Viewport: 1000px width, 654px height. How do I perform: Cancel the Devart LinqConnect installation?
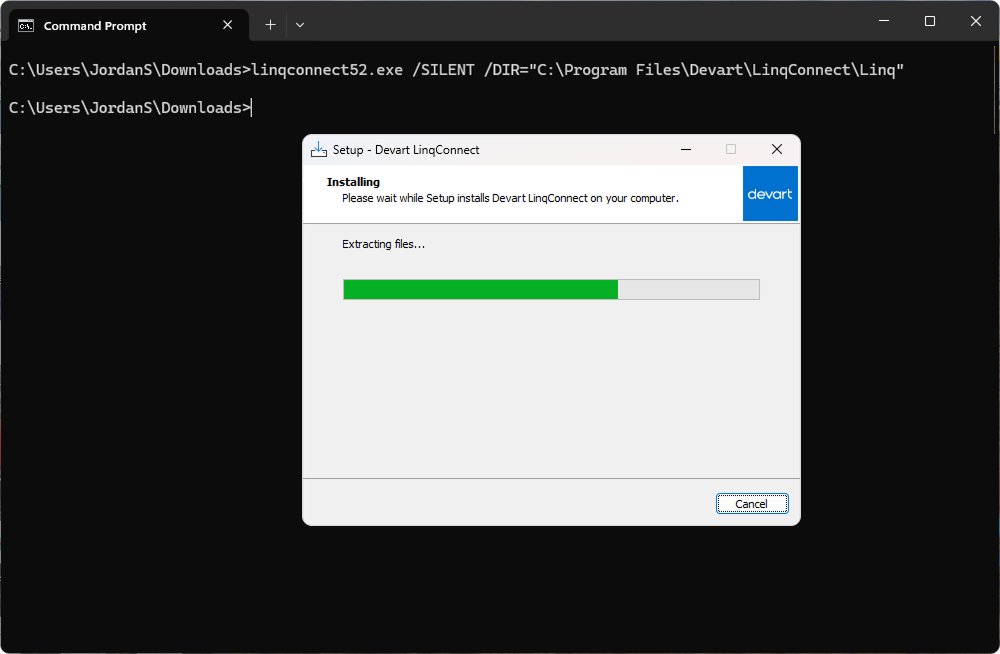pyautogui.click(x=752, y=503)
